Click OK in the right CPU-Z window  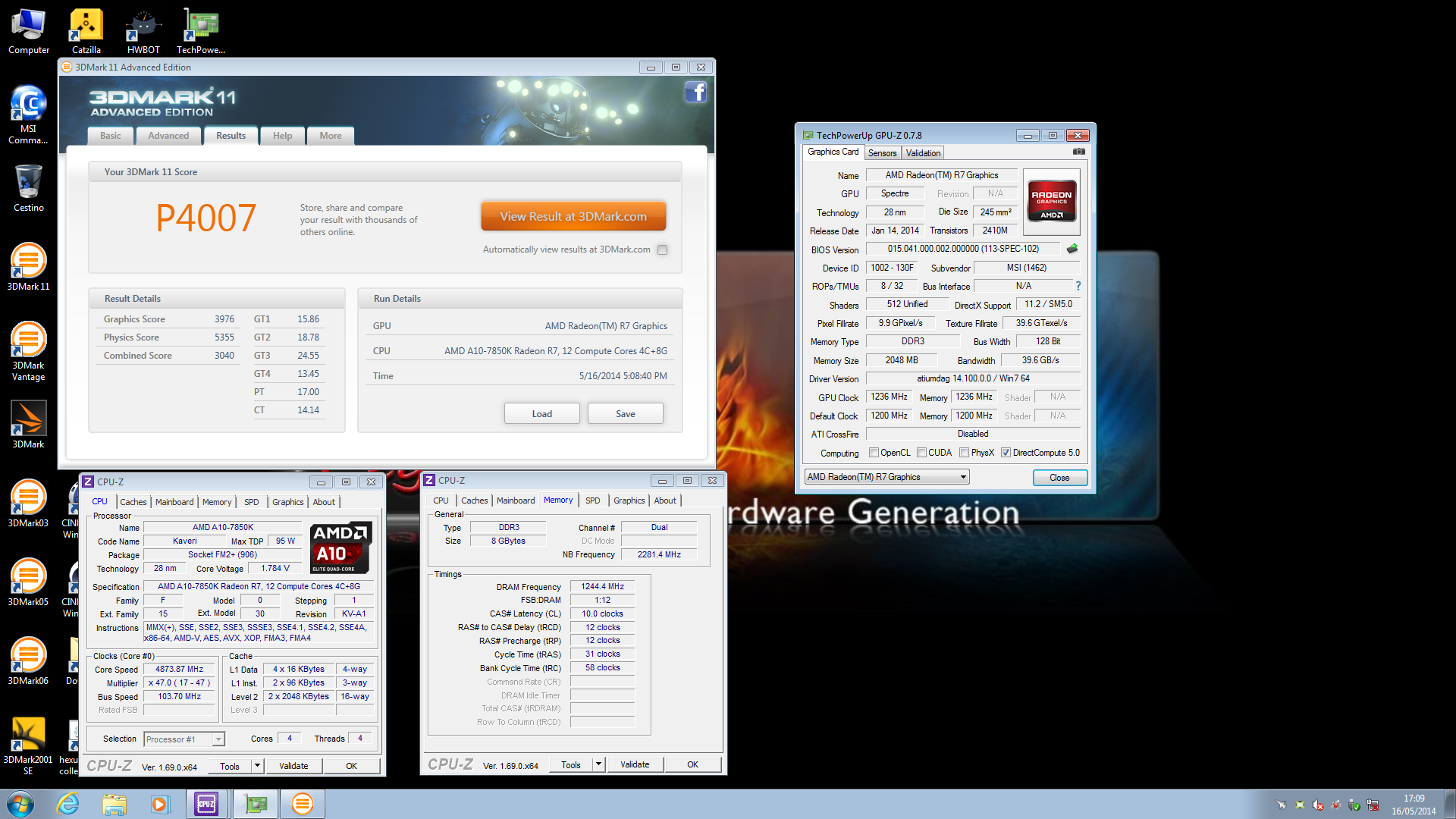(x=693, y=764)
